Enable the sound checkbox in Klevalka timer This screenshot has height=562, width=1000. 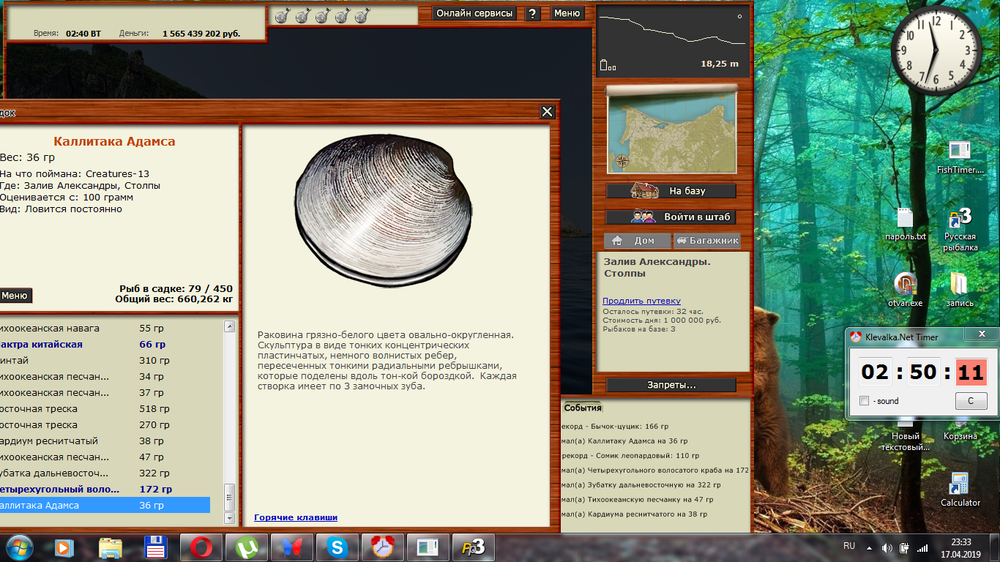coord(864,401)
